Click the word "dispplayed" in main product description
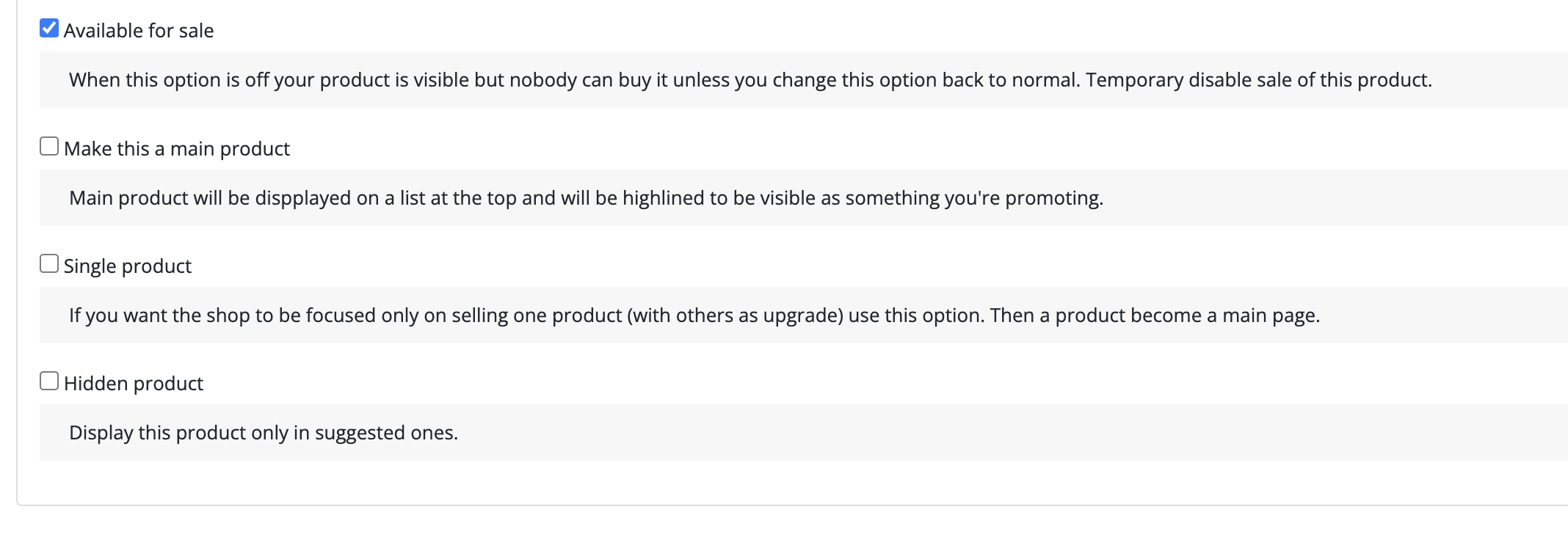Viewport: 1568px width, 537px height. pos(303,198)
